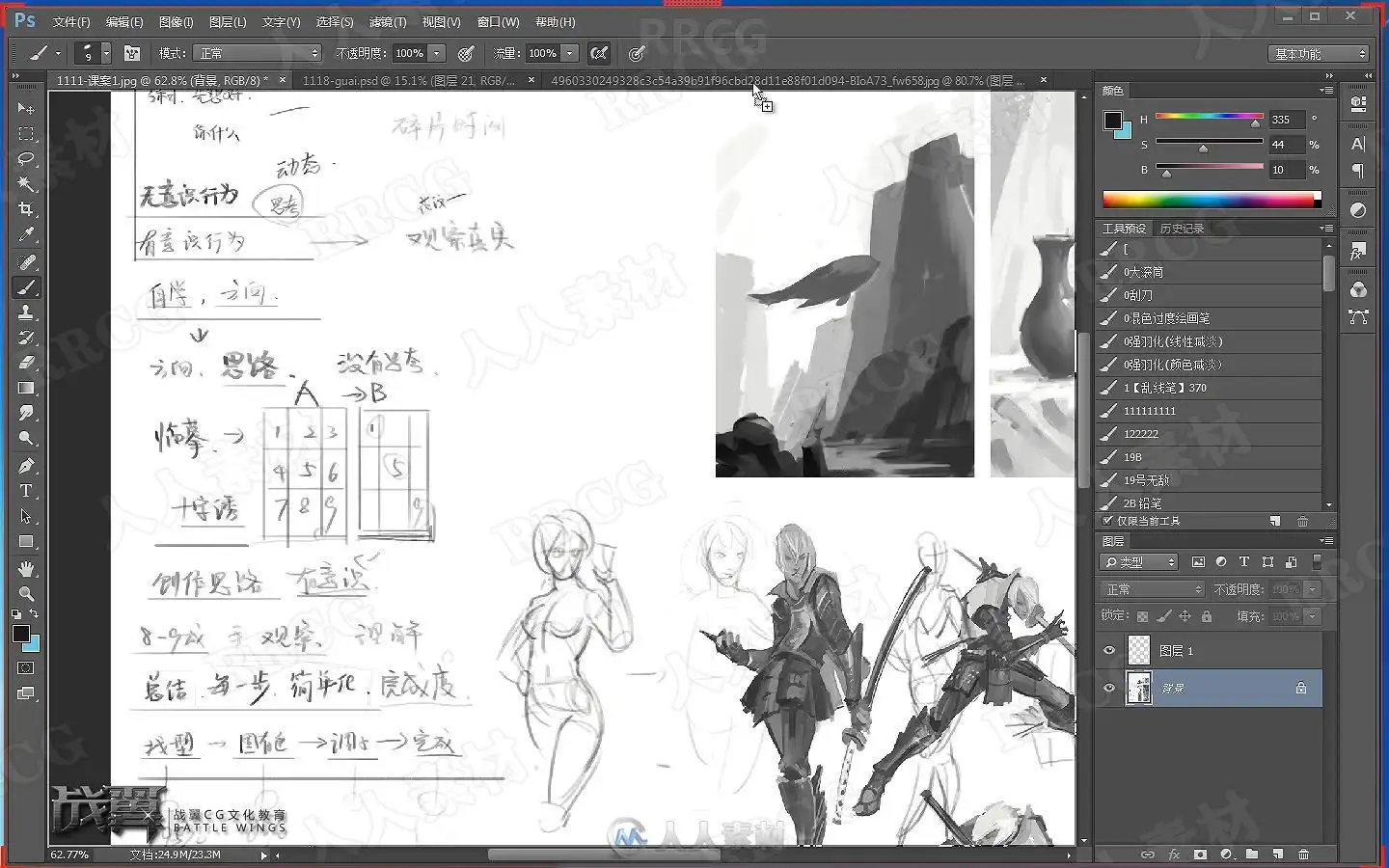Toggle 仅限当前工具 checkbox

1107,521
